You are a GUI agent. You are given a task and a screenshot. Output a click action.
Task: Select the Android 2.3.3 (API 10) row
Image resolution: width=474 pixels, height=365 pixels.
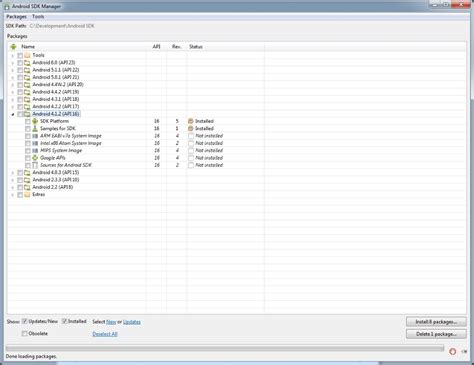point(56,180)
